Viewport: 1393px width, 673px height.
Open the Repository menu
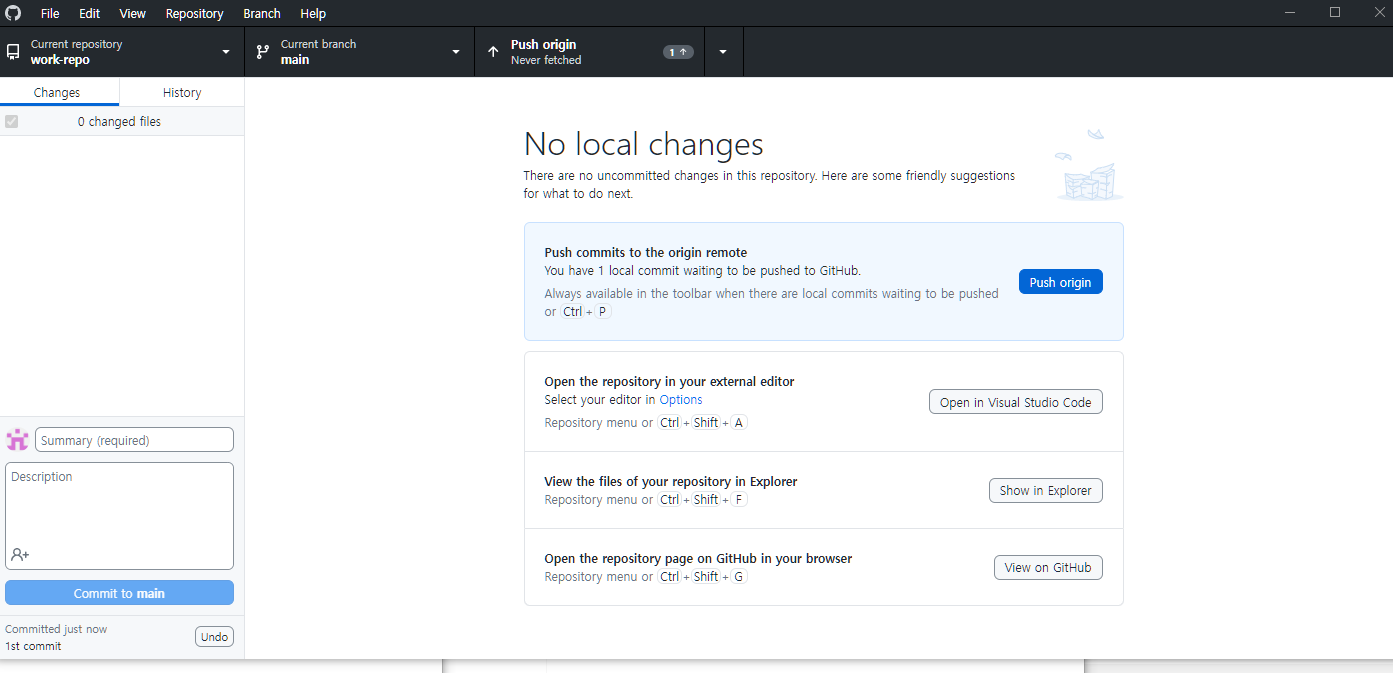click(194, 13)
